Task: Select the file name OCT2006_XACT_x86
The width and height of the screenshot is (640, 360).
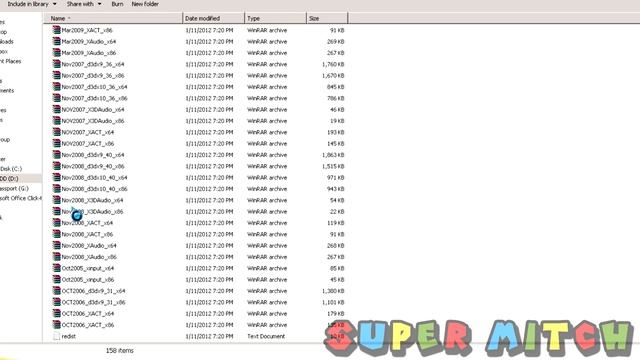Action: coord(88,325)
